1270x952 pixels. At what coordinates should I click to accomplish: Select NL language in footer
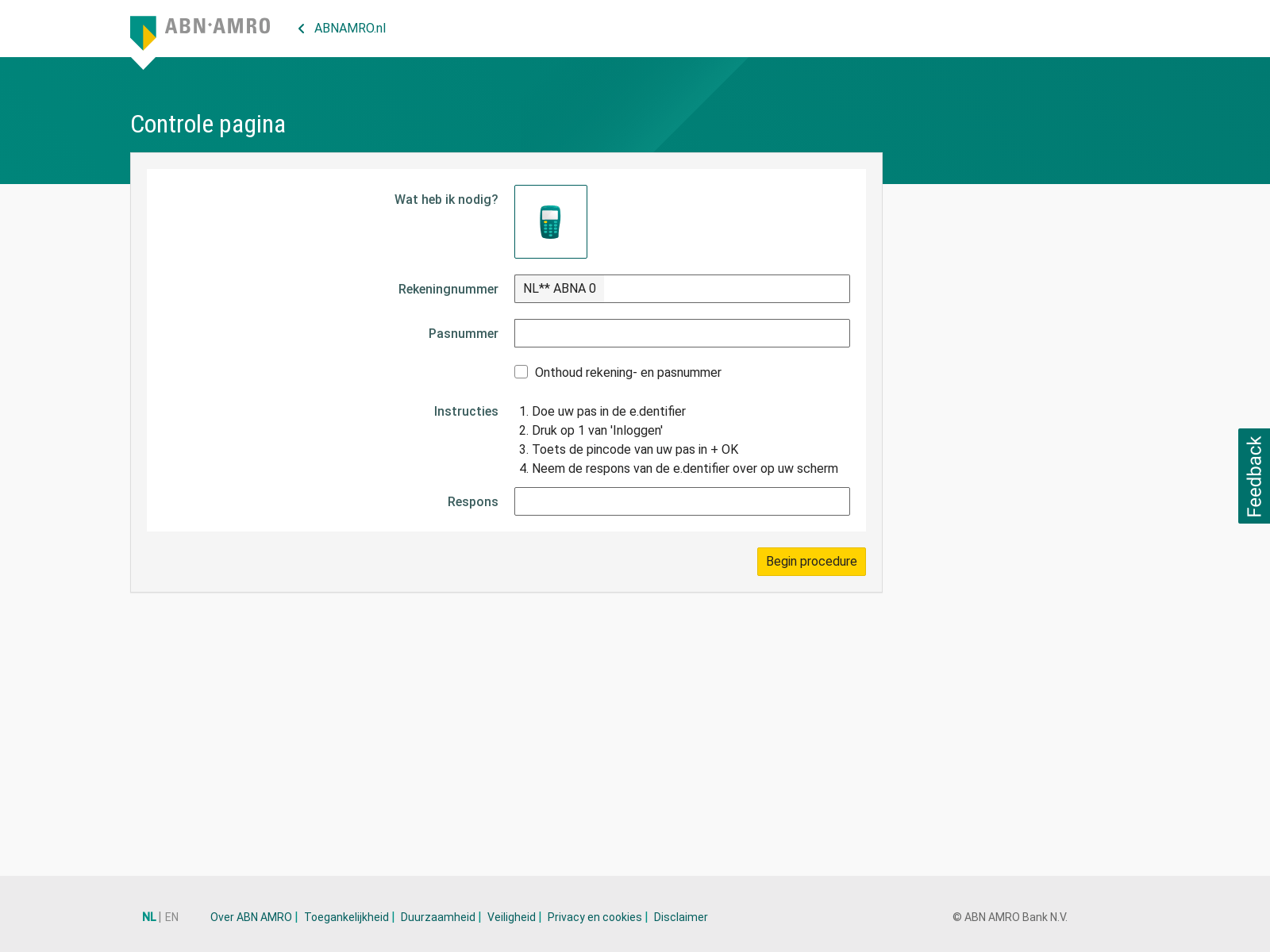[x=149, y=917]
